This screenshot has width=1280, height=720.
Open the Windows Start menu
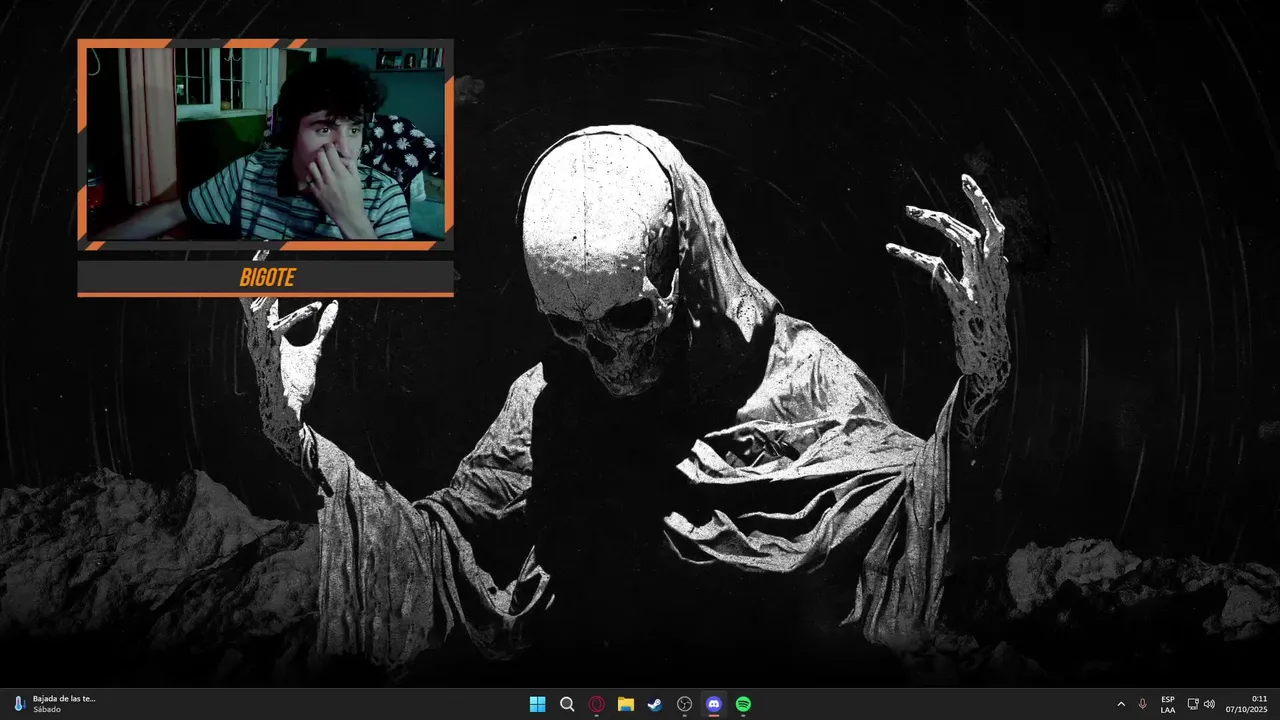tap(537, 704)
